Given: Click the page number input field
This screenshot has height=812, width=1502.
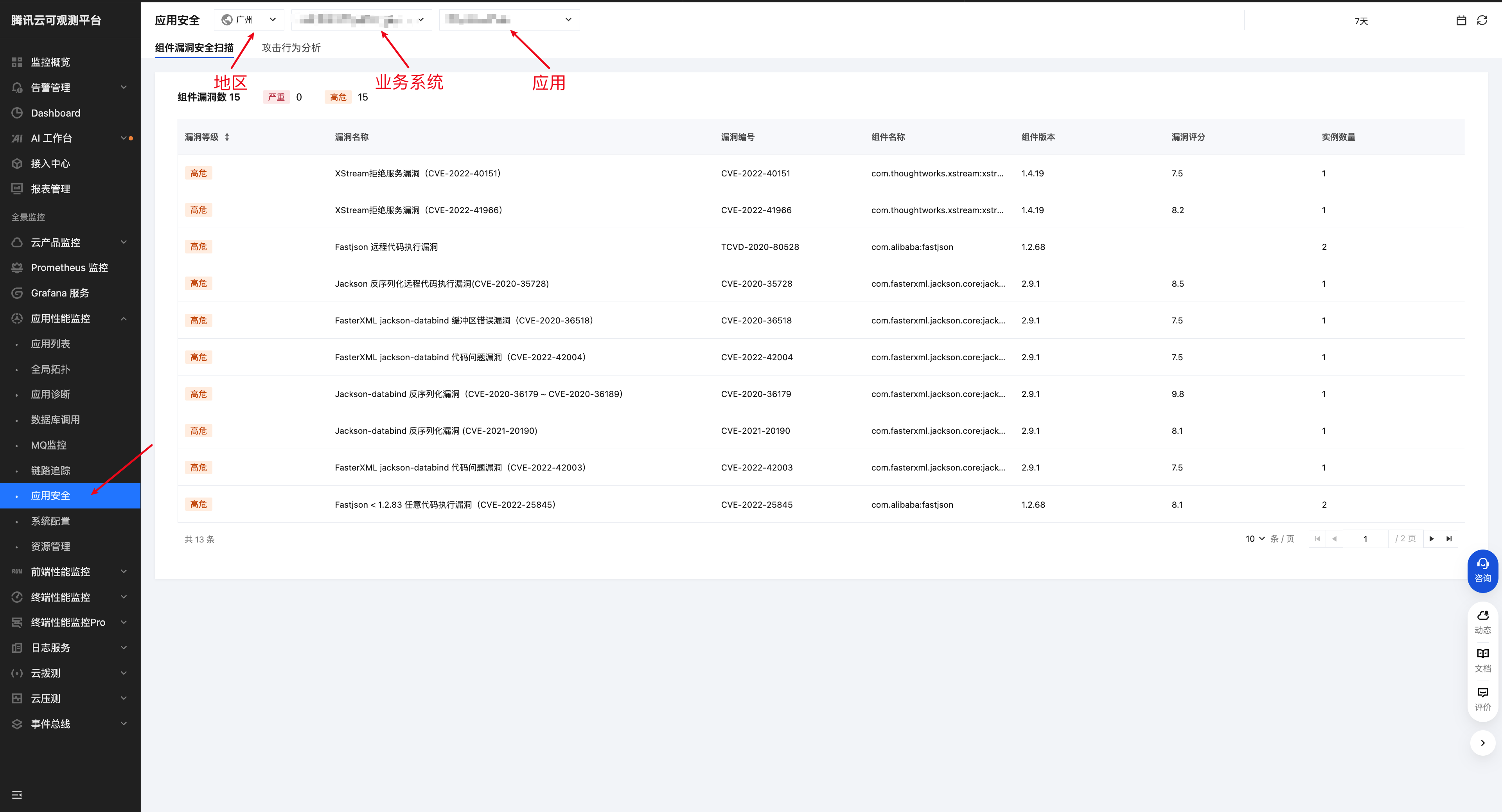Looking at the screenshot, I should pyautogui.click(x=1365, y=539).
